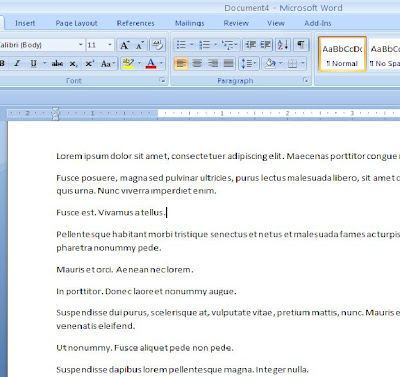The image size is (400, 377).
Task: Click the Bullets list icon
Action: [181, 45]
